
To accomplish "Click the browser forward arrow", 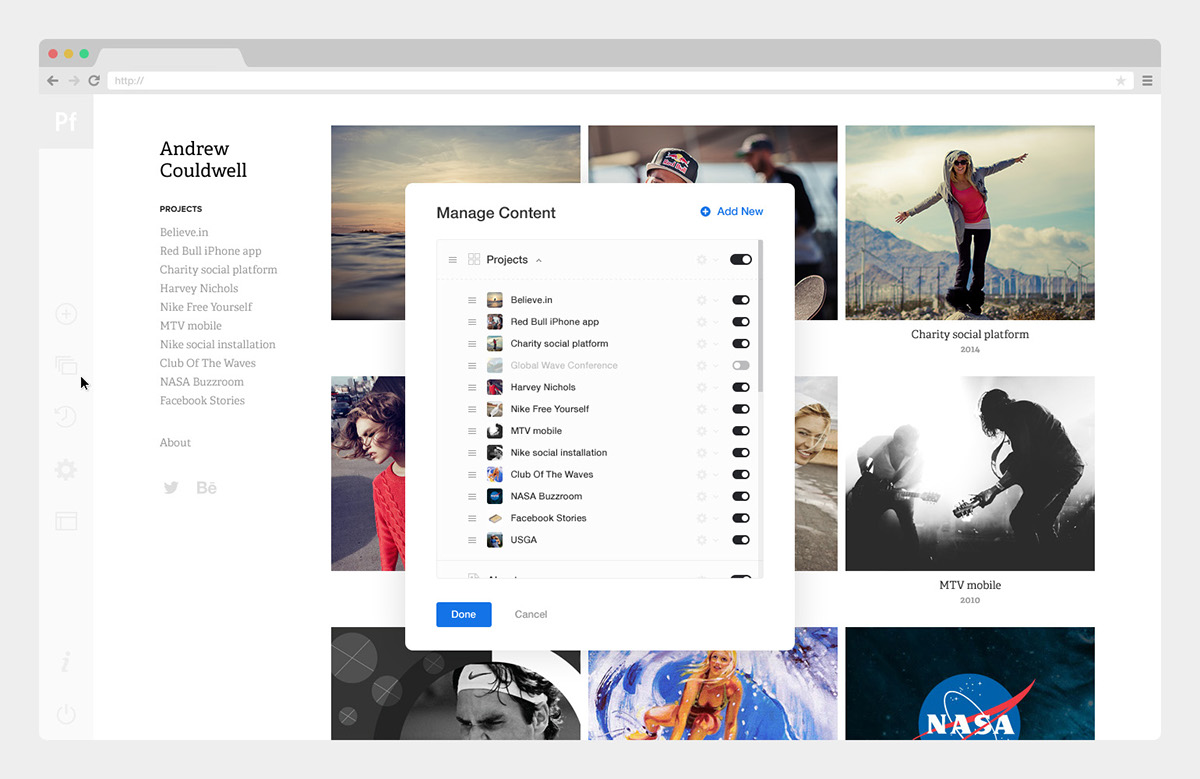I will tap(73, 81).
